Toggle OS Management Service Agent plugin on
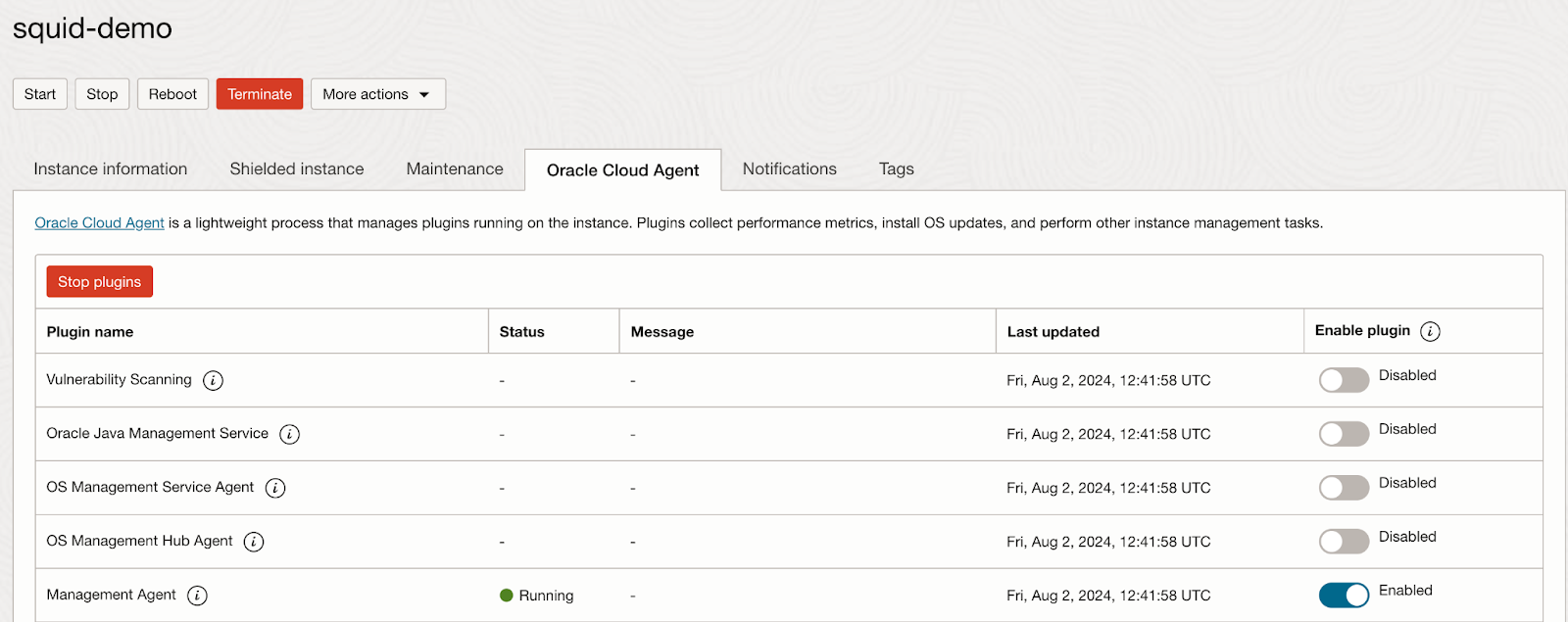1568x622 pixels. pyautogui.click(x=1344, y=488)
